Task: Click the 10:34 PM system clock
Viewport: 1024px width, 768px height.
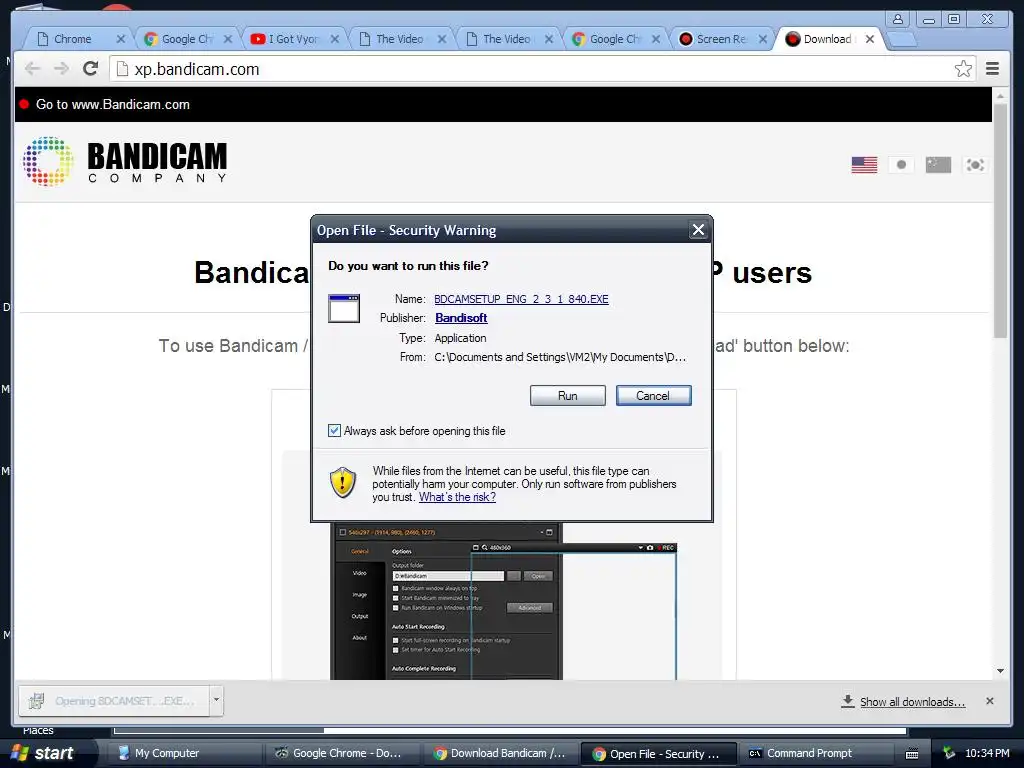Action: point(987,753)
